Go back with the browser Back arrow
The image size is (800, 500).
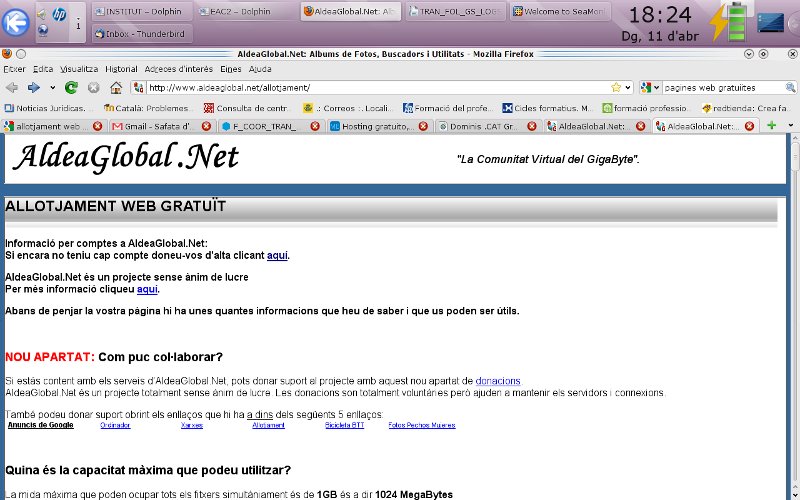pyautogui.click(x=12, y=88)
